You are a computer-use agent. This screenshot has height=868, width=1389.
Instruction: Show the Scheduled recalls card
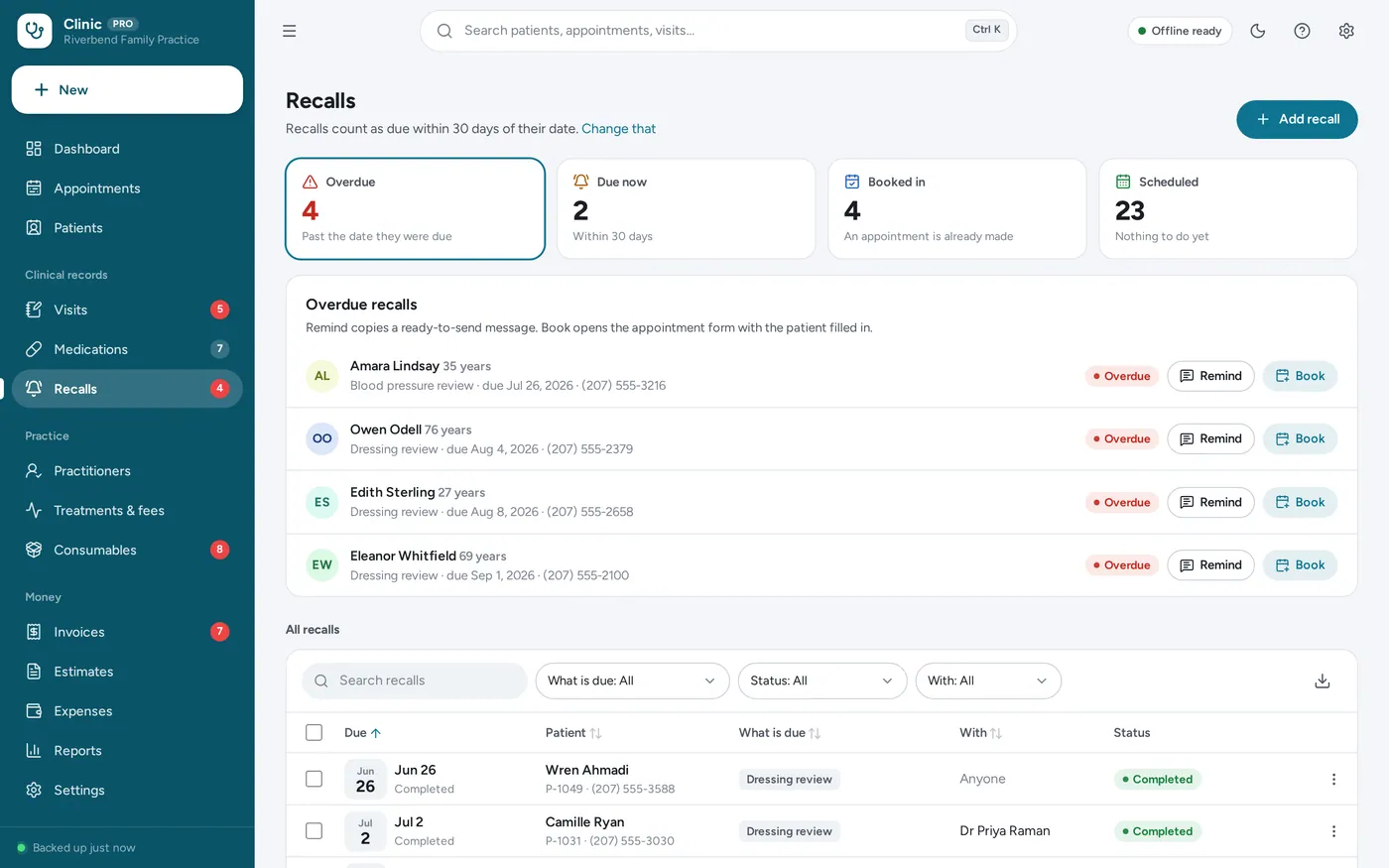(x=1228, y=209)
